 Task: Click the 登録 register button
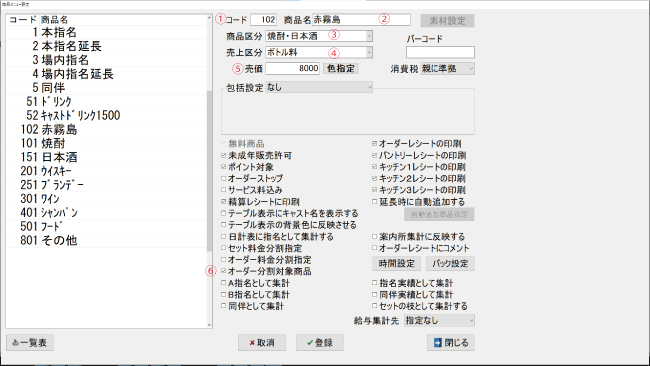(x=320, y=343)
